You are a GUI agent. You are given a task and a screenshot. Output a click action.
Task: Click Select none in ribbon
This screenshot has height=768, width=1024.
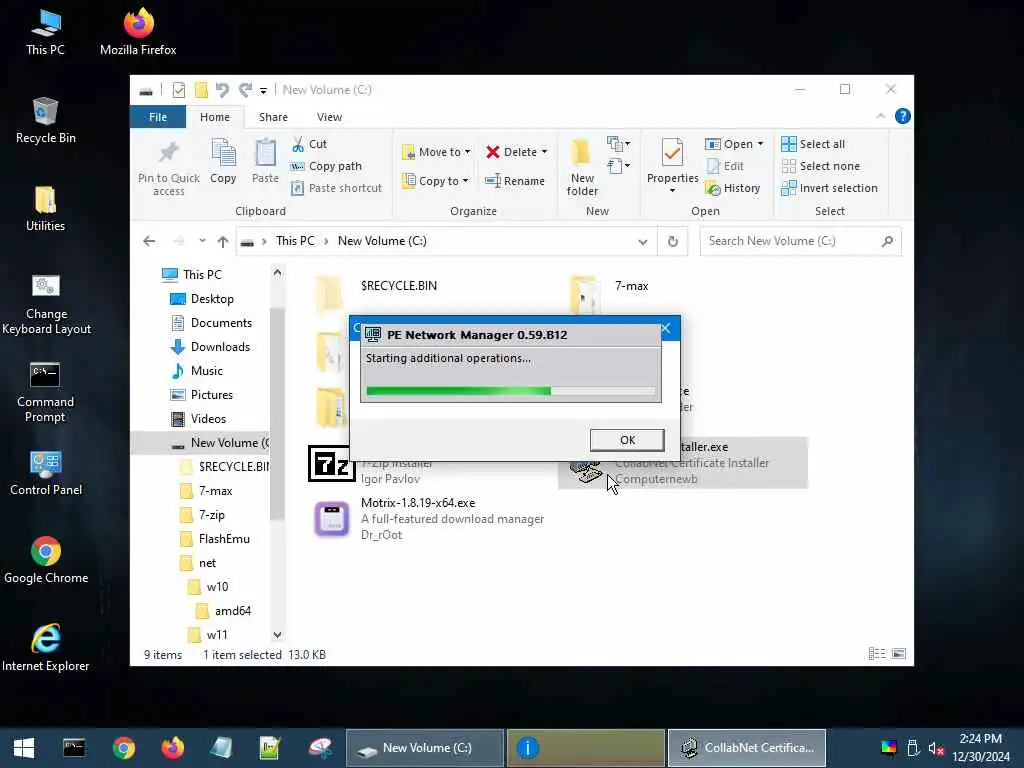(x=821, y=166)
